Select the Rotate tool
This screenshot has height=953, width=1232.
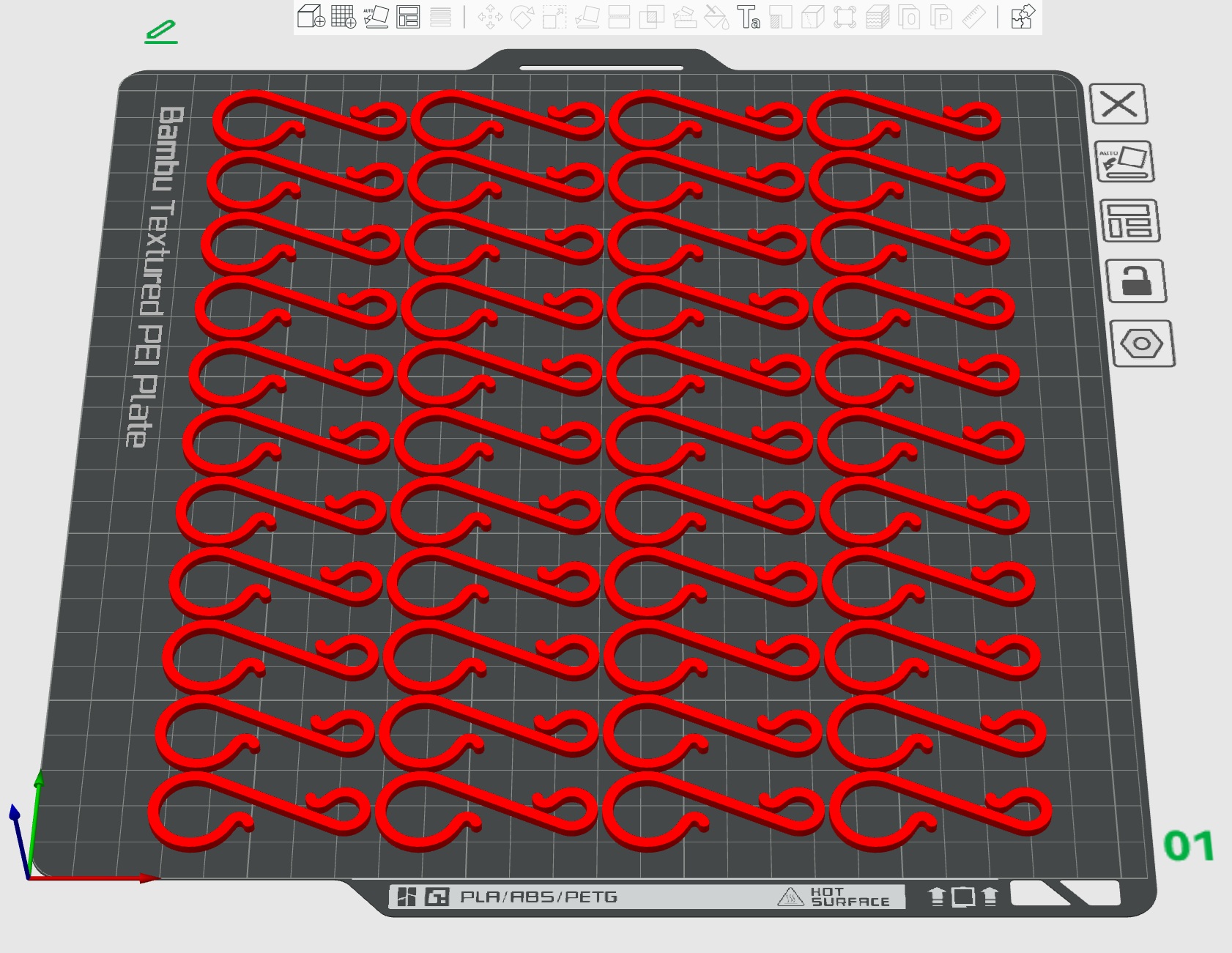pyautogui.click(x=522, y=16)
